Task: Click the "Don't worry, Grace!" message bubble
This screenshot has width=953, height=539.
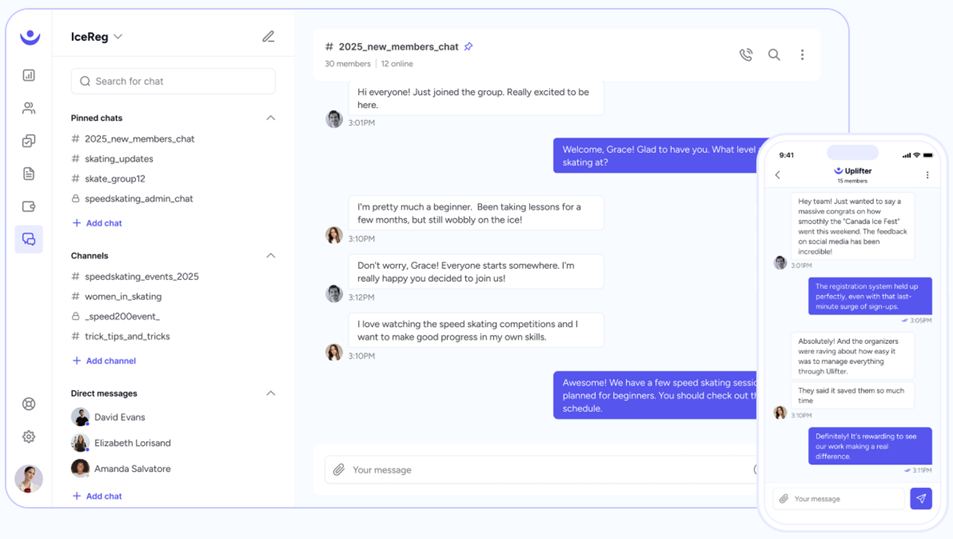Action: coord(476,272)
